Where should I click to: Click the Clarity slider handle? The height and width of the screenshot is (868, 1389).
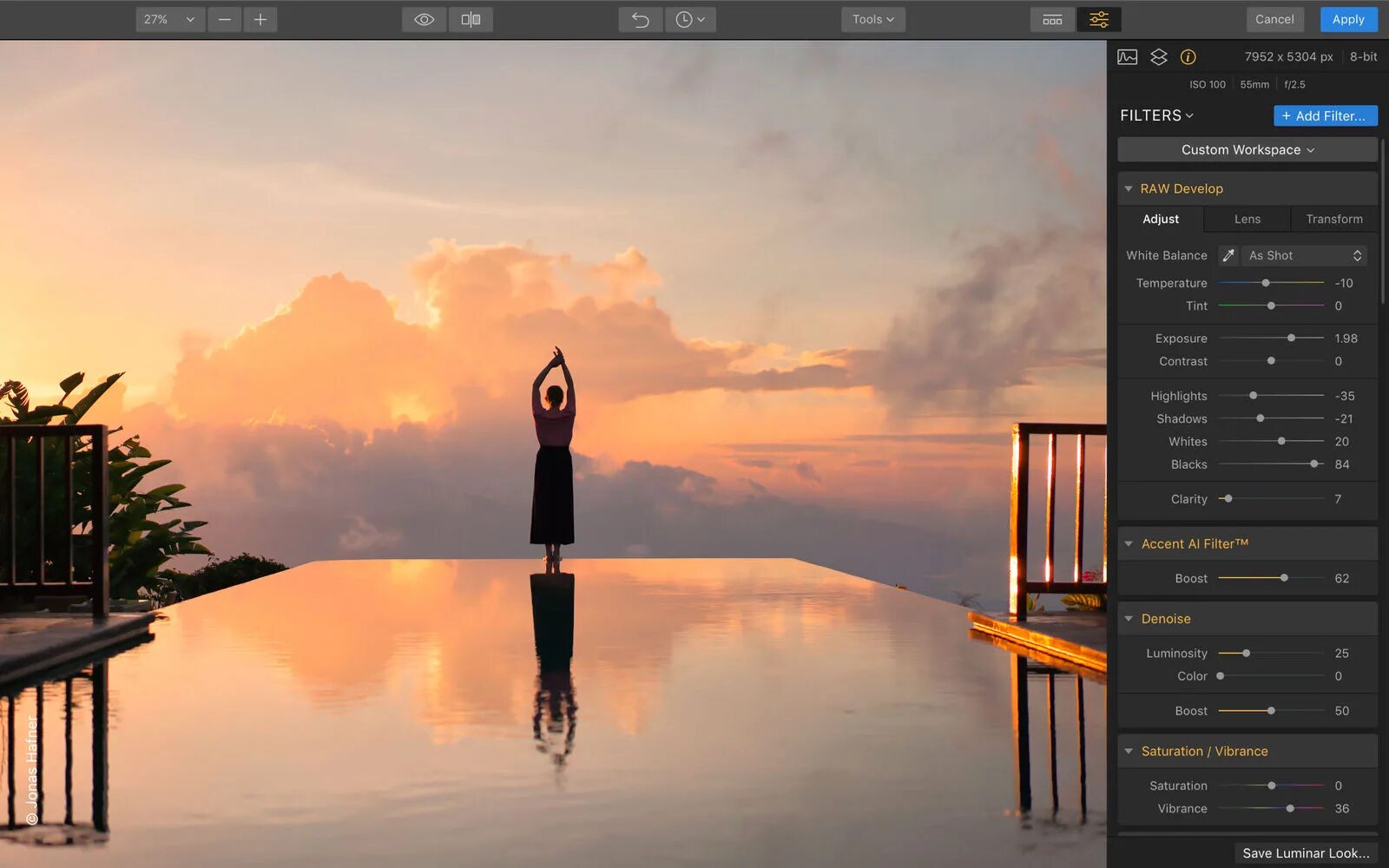[1228, 499]
